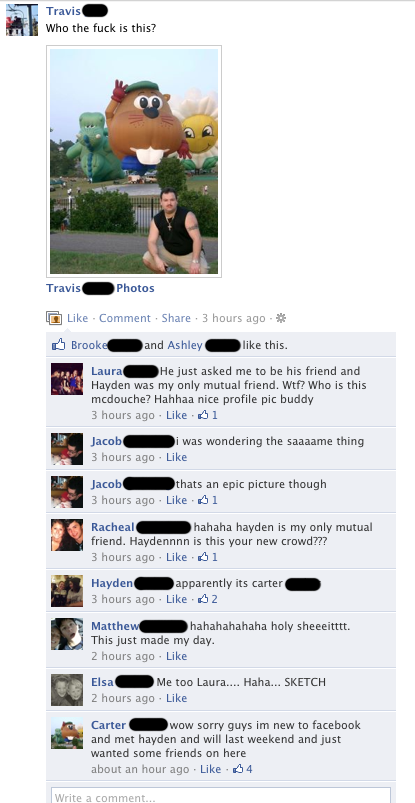
Task: Open Carter's beaver balloon profile picture
Action: tap(67, 733)
